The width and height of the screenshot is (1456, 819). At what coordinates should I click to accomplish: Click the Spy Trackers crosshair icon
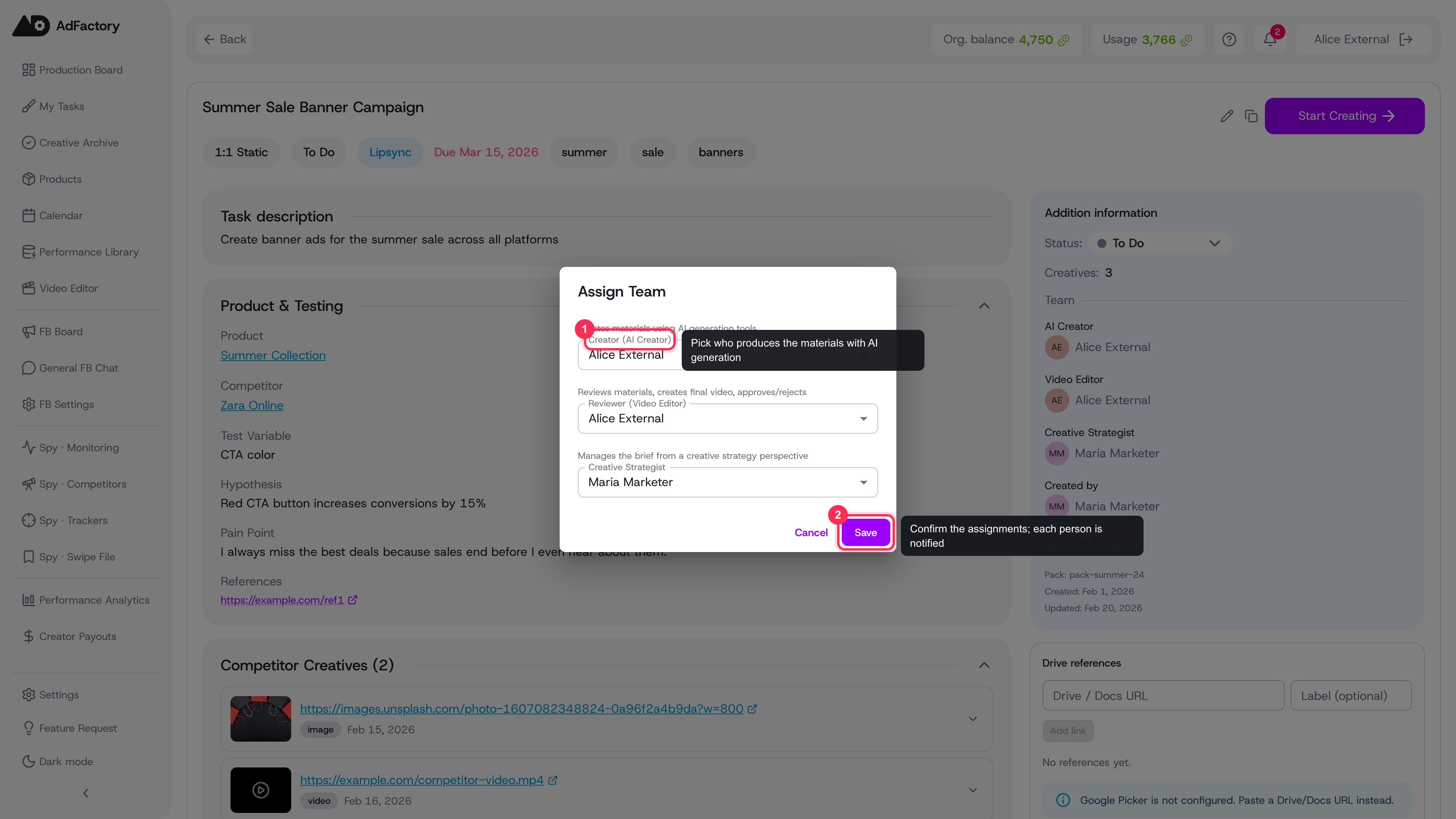[28, 521]
